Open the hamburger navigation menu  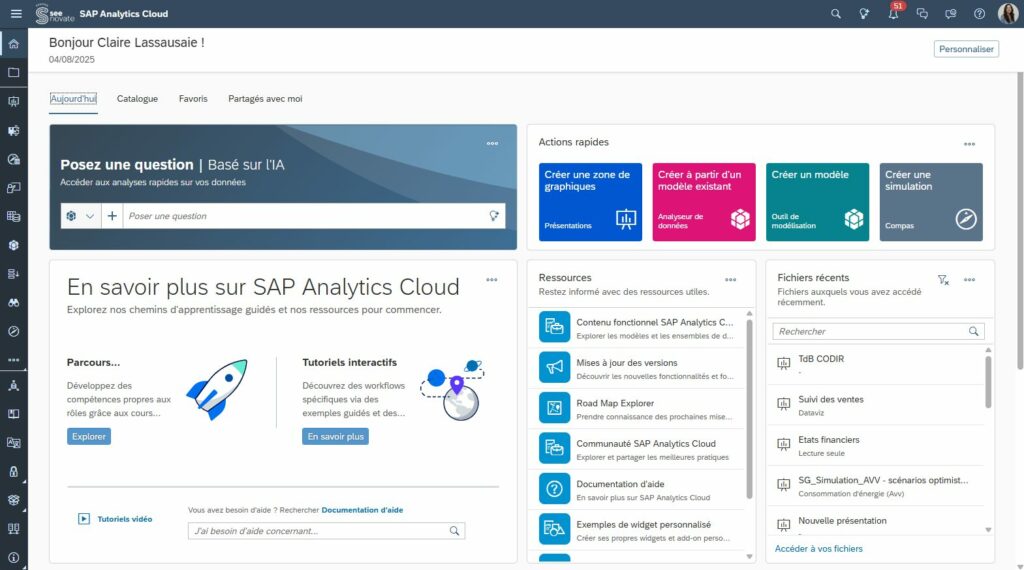pos(16,14)
